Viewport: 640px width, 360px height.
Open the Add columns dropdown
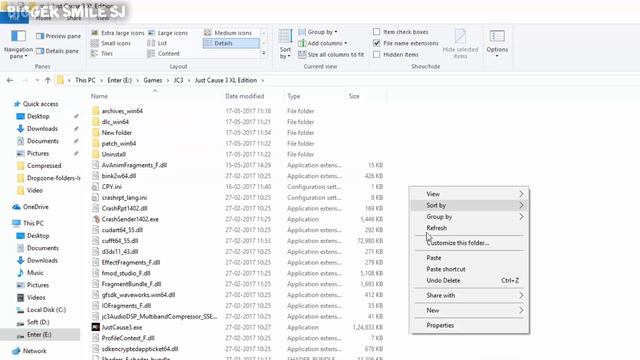point(322,43)
